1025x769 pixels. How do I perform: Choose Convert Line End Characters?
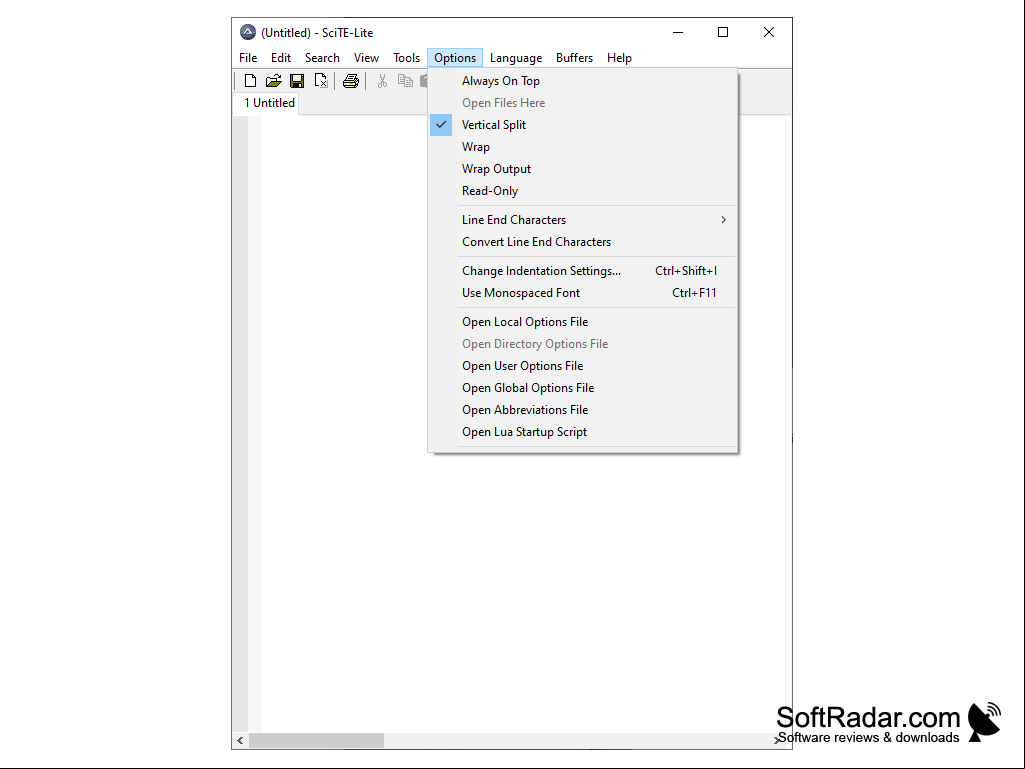[x=583, y=242]
